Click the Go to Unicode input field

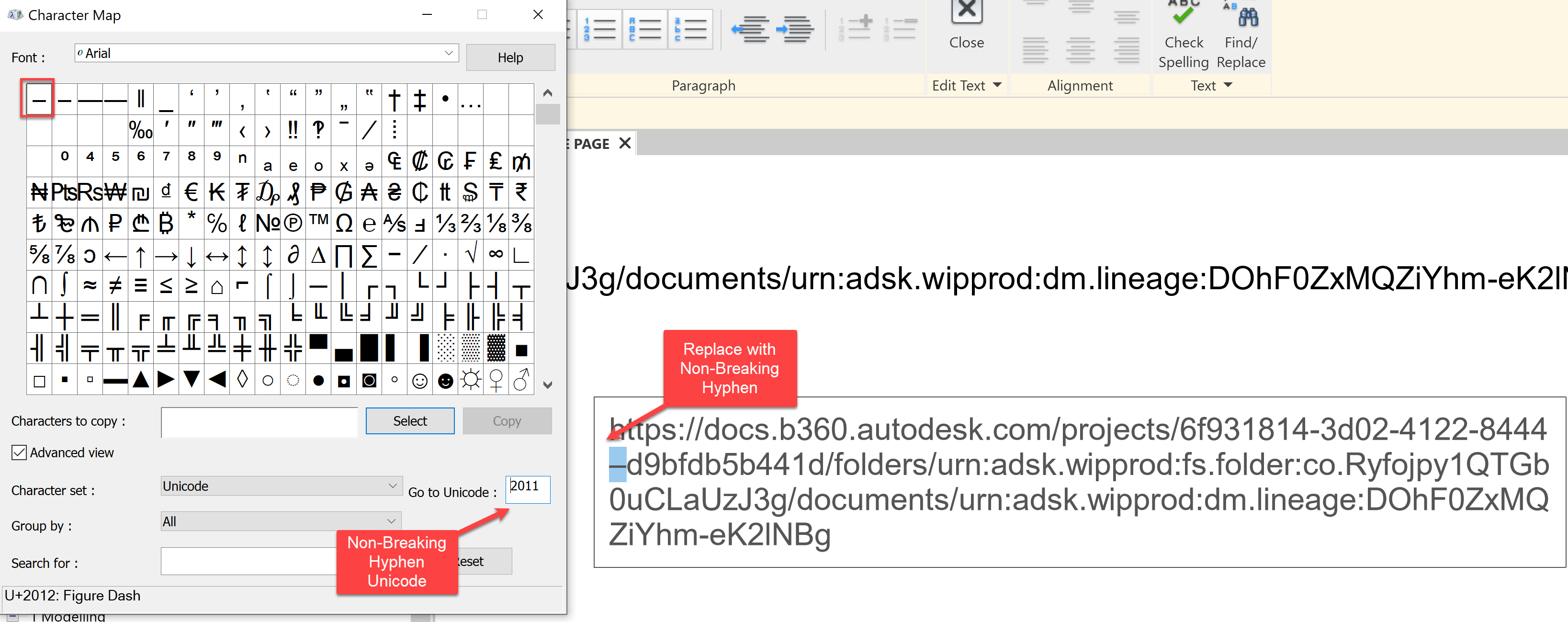pos(527,490)
